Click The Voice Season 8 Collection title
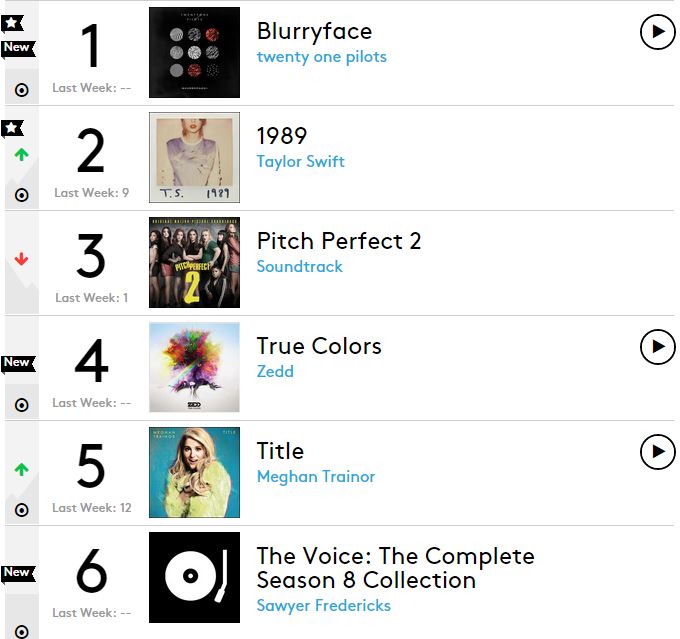Viewport: 680px width, 639px height. (395, 568)
